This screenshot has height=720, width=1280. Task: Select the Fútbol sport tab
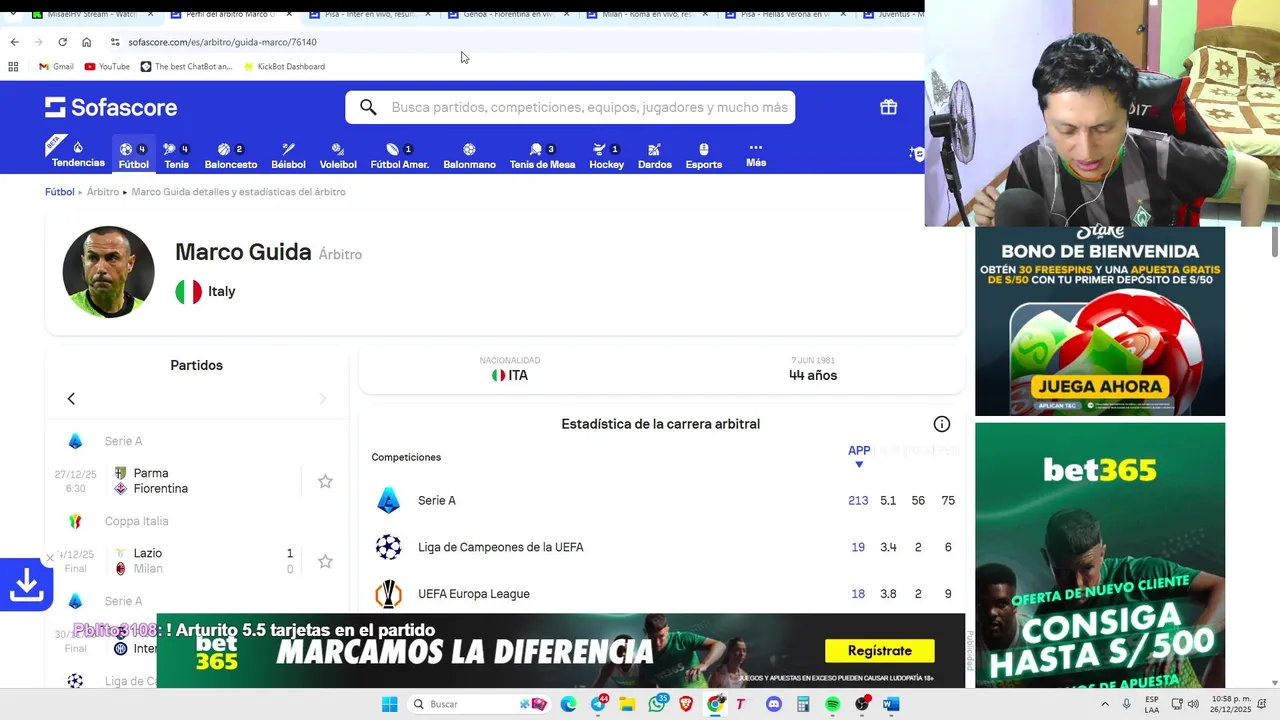pyautogui.click(x=133, y=156)
